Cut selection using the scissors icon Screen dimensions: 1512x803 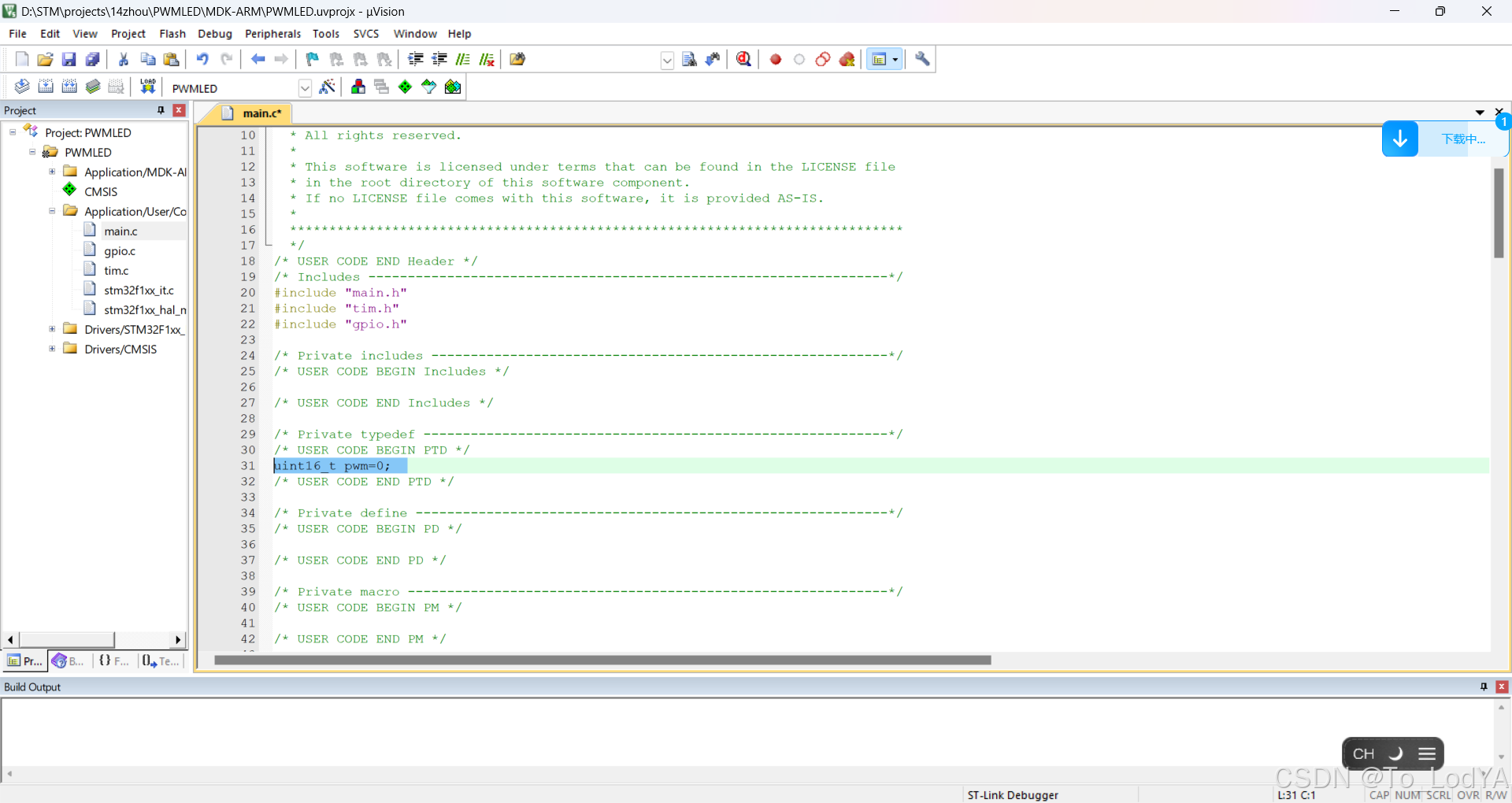tap(124, 59)
